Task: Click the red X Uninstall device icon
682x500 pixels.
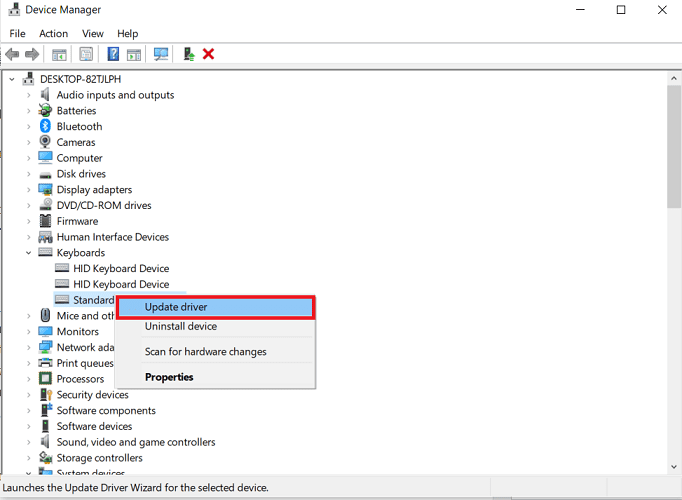Action: pos(208,54)
